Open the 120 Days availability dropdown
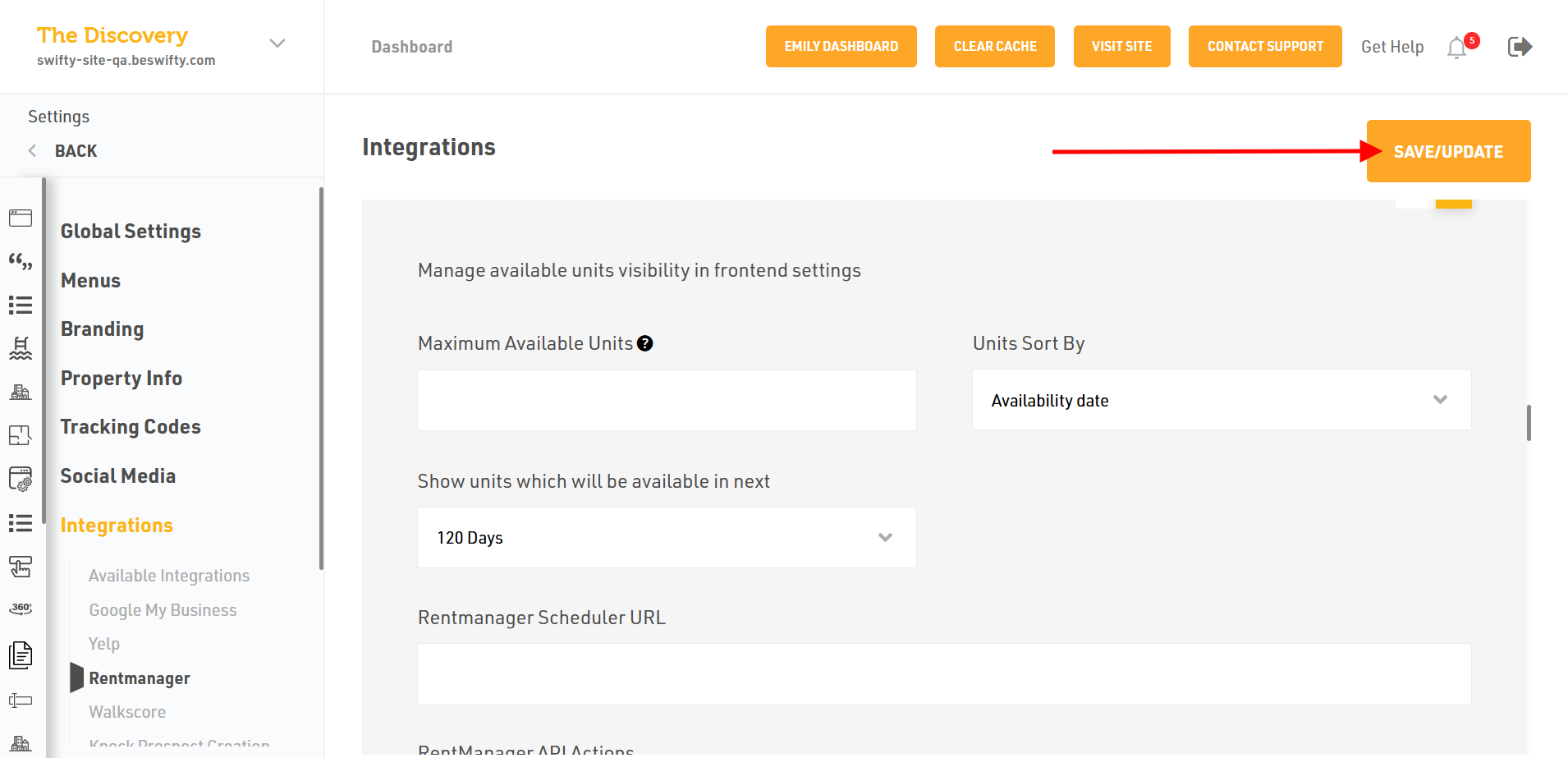The width and height of the screenshot is (1568, 758). pos(666,538)
